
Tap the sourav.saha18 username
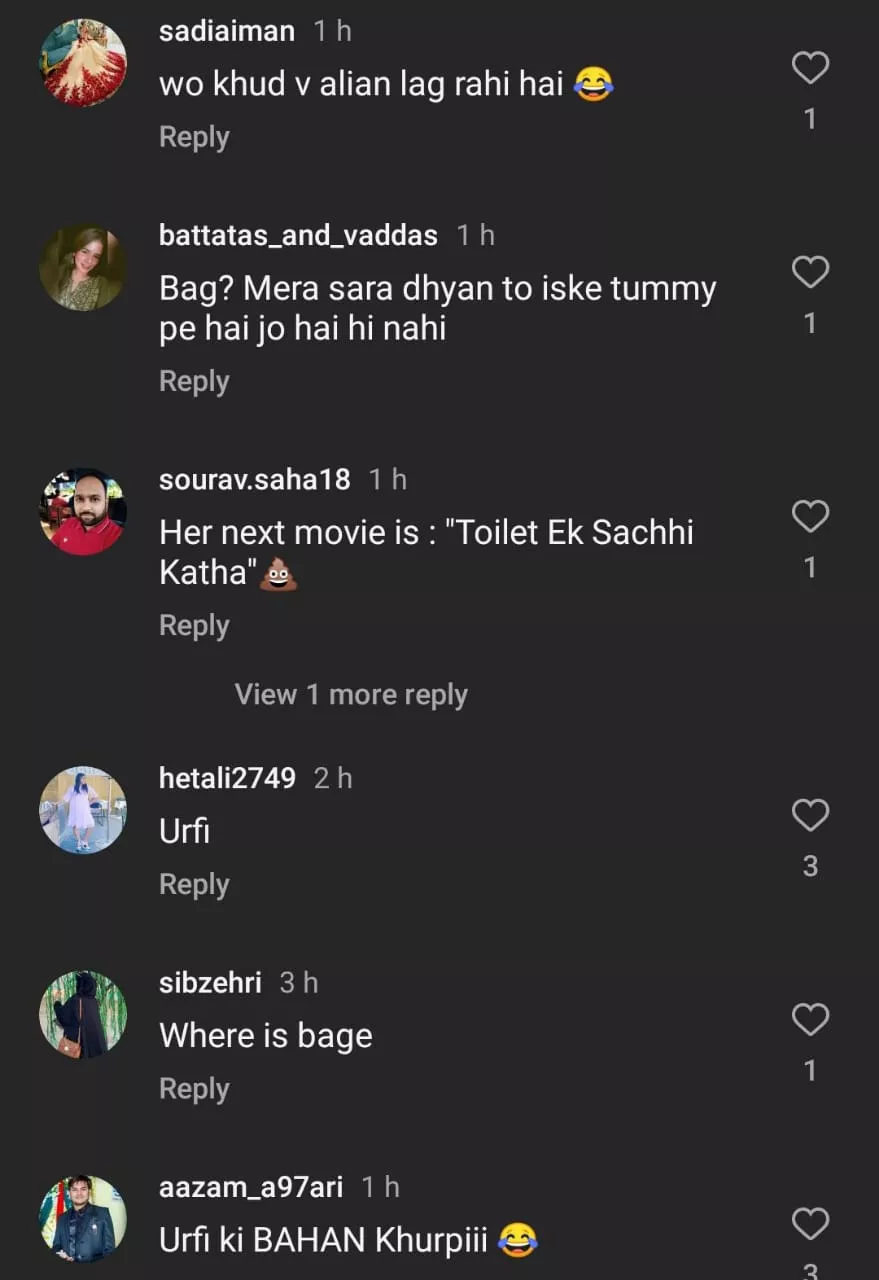pyautogui.click(x=255, y=480)
